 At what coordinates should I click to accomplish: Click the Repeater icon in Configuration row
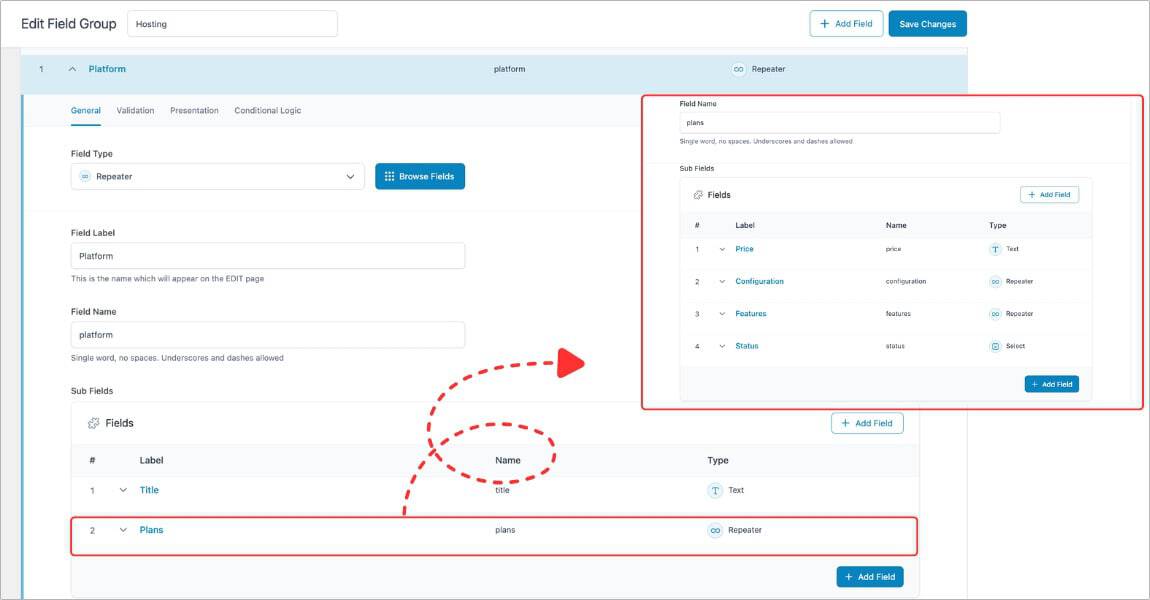pyautogui.click(x=995, y=282)
